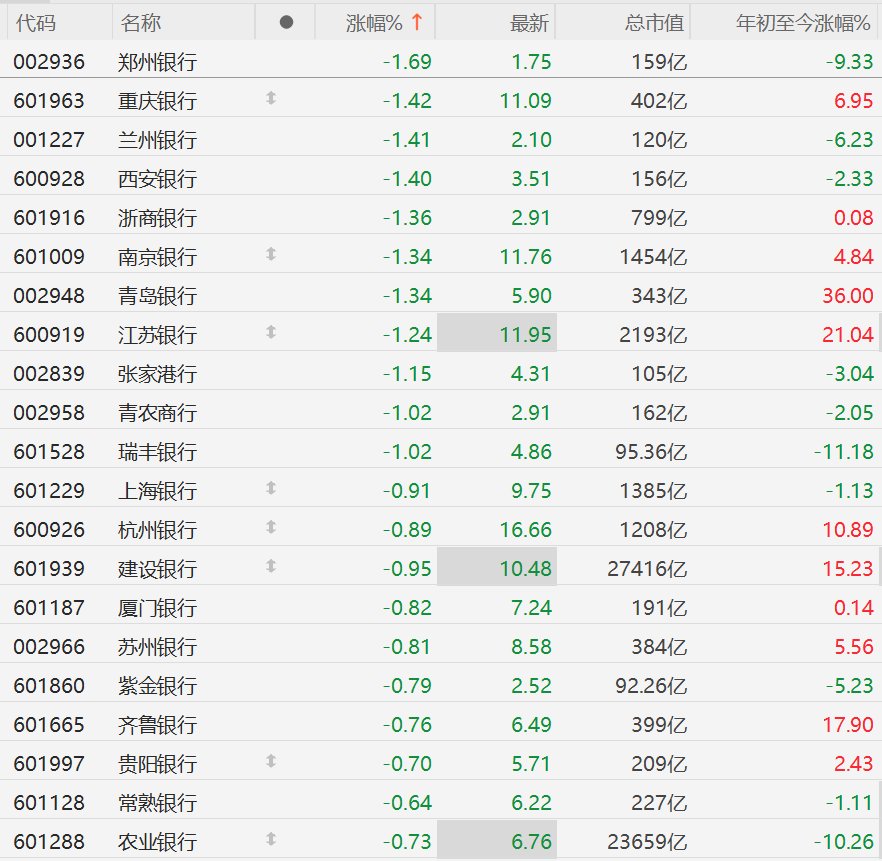Select stock code 002966

(49, 647)
